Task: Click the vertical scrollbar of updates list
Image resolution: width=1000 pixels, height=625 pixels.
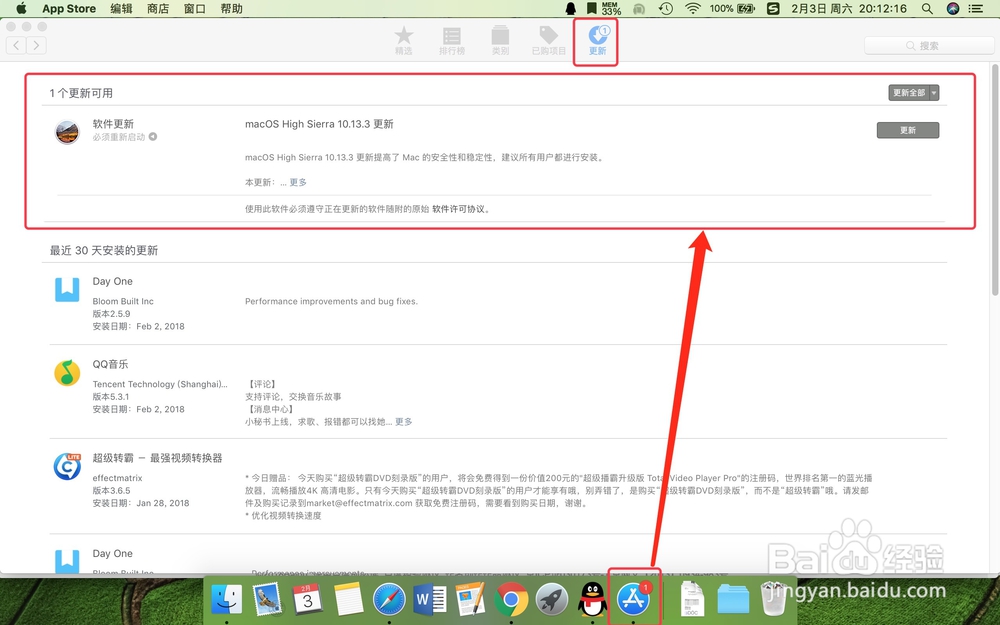Action: coord(996,179)
